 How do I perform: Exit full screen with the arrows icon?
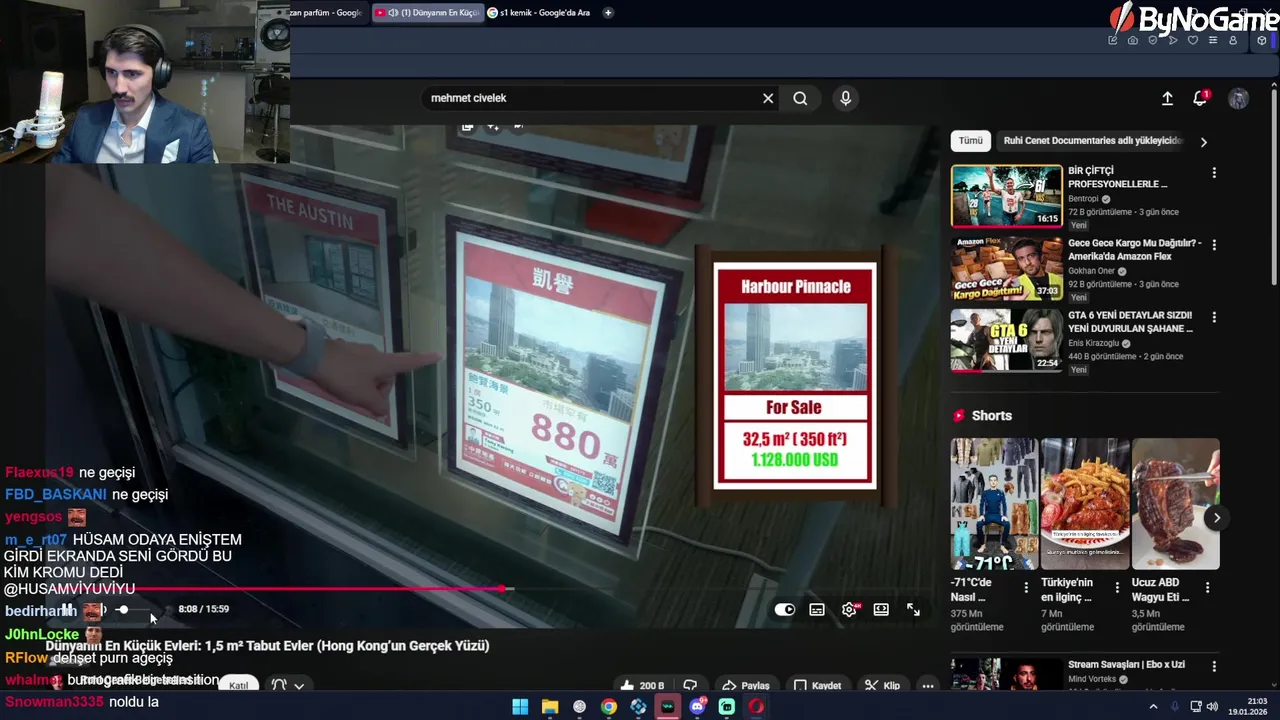tap(913, 610)
